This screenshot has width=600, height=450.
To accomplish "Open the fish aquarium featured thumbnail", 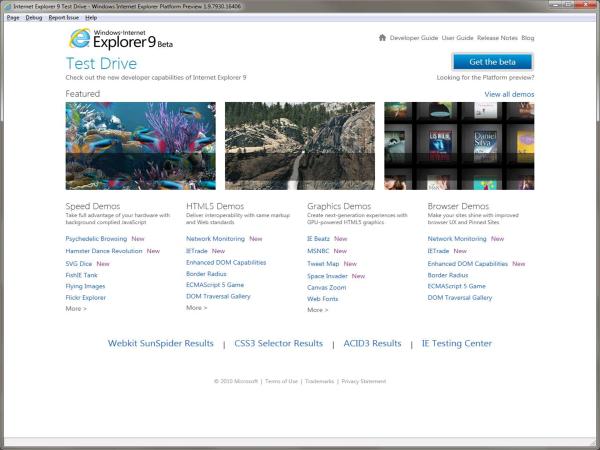I will pos(140,146).
